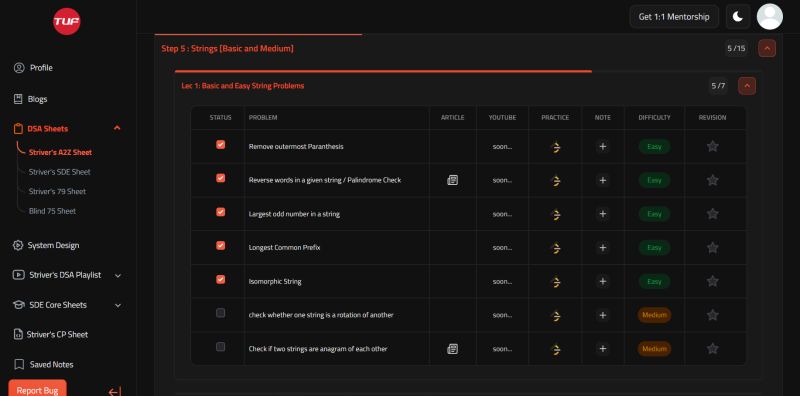Open user profile avatar
The width and height of the screenshot is (800, 396).
(769, 17)
